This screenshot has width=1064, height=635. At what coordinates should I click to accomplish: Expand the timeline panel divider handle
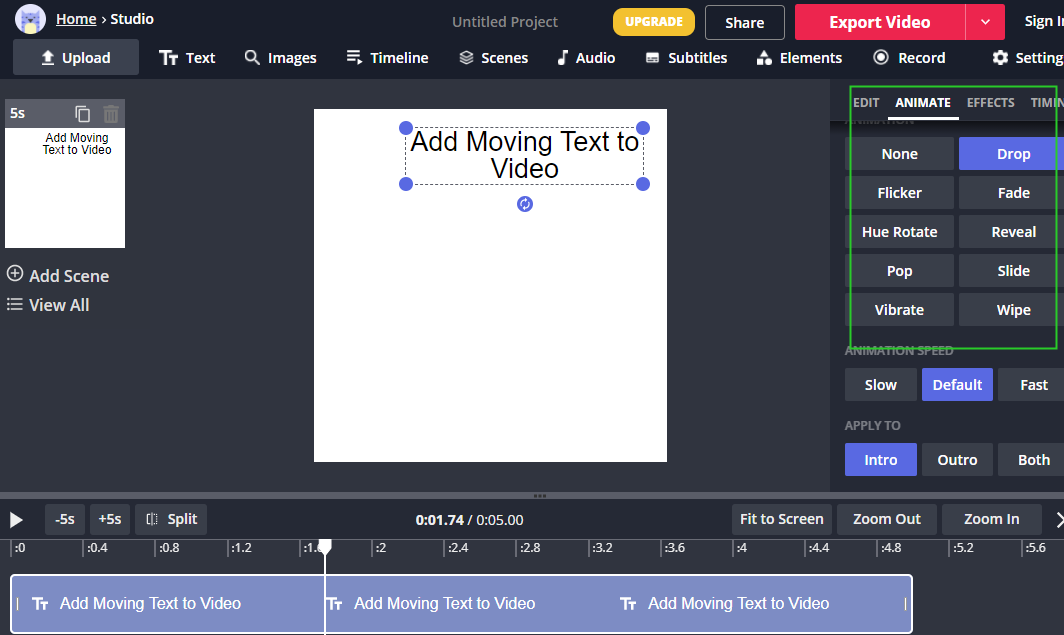tap(539, 495)
